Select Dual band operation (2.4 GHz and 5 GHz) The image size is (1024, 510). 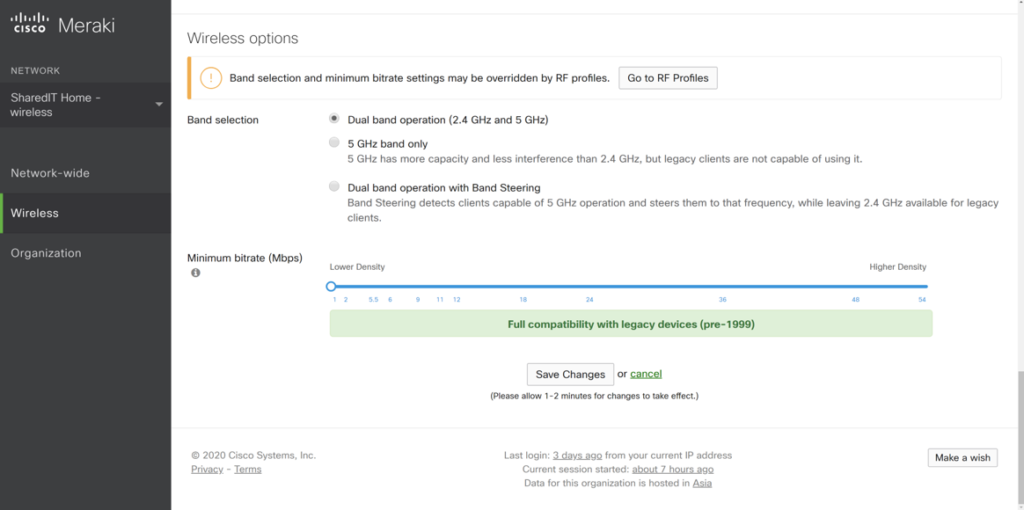pyautogui.click(x=334, y=119)
